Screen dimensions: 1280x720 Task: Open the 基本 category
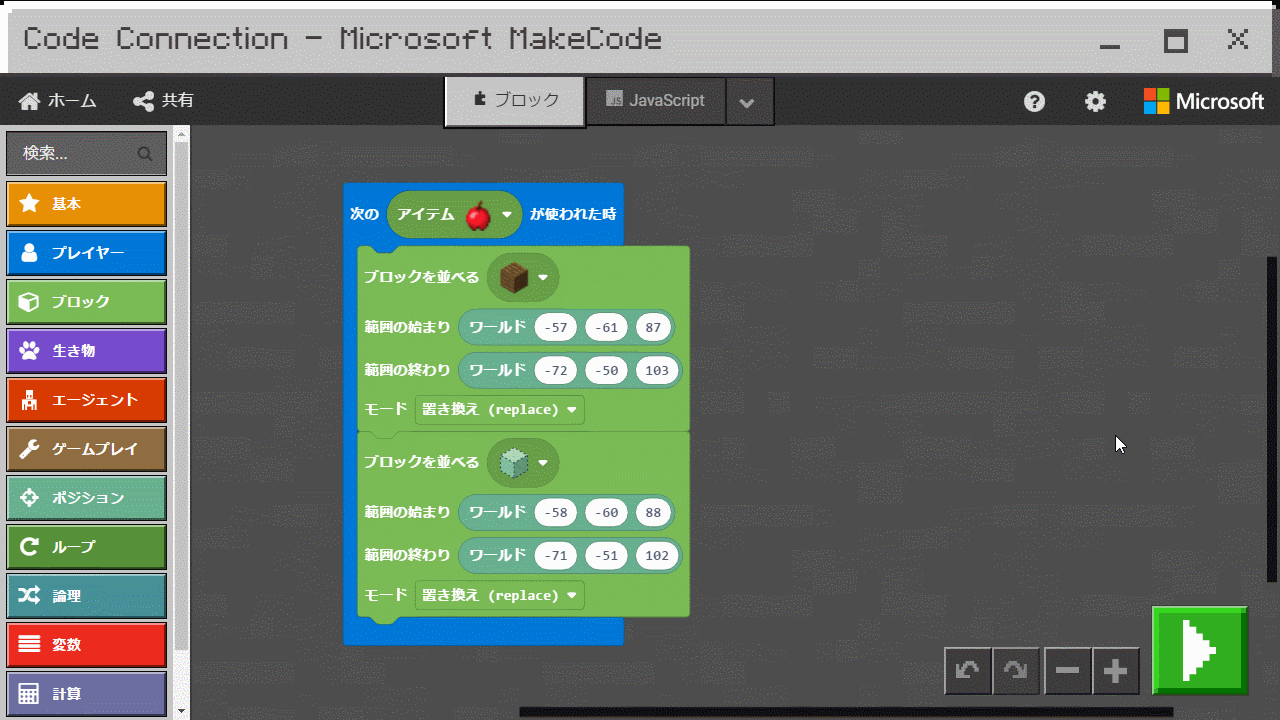[x=86, y=204]
